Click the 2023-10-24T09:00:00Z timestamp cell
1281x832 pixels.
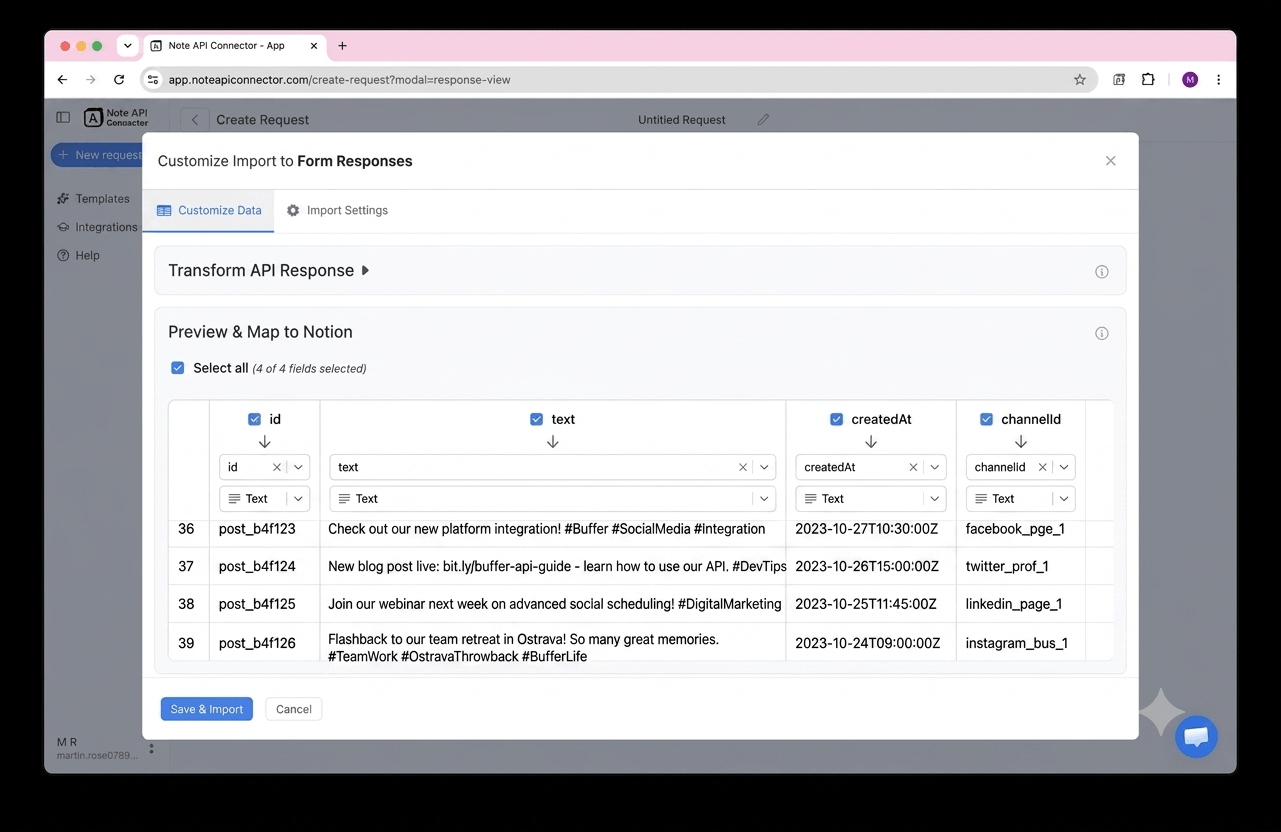[871, 643]
